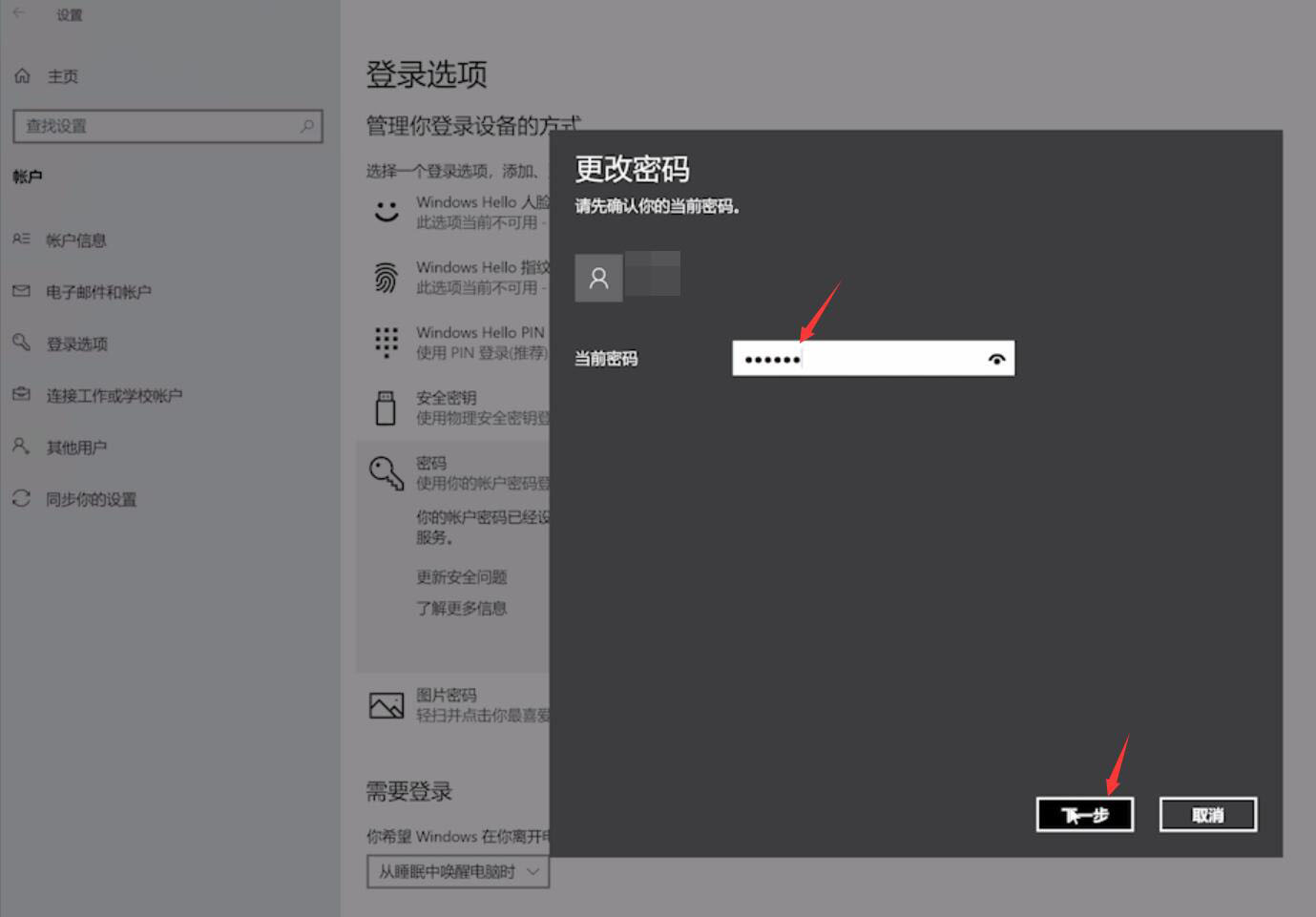Select the Windows Hello face smiley icon

tap(386, 211)
